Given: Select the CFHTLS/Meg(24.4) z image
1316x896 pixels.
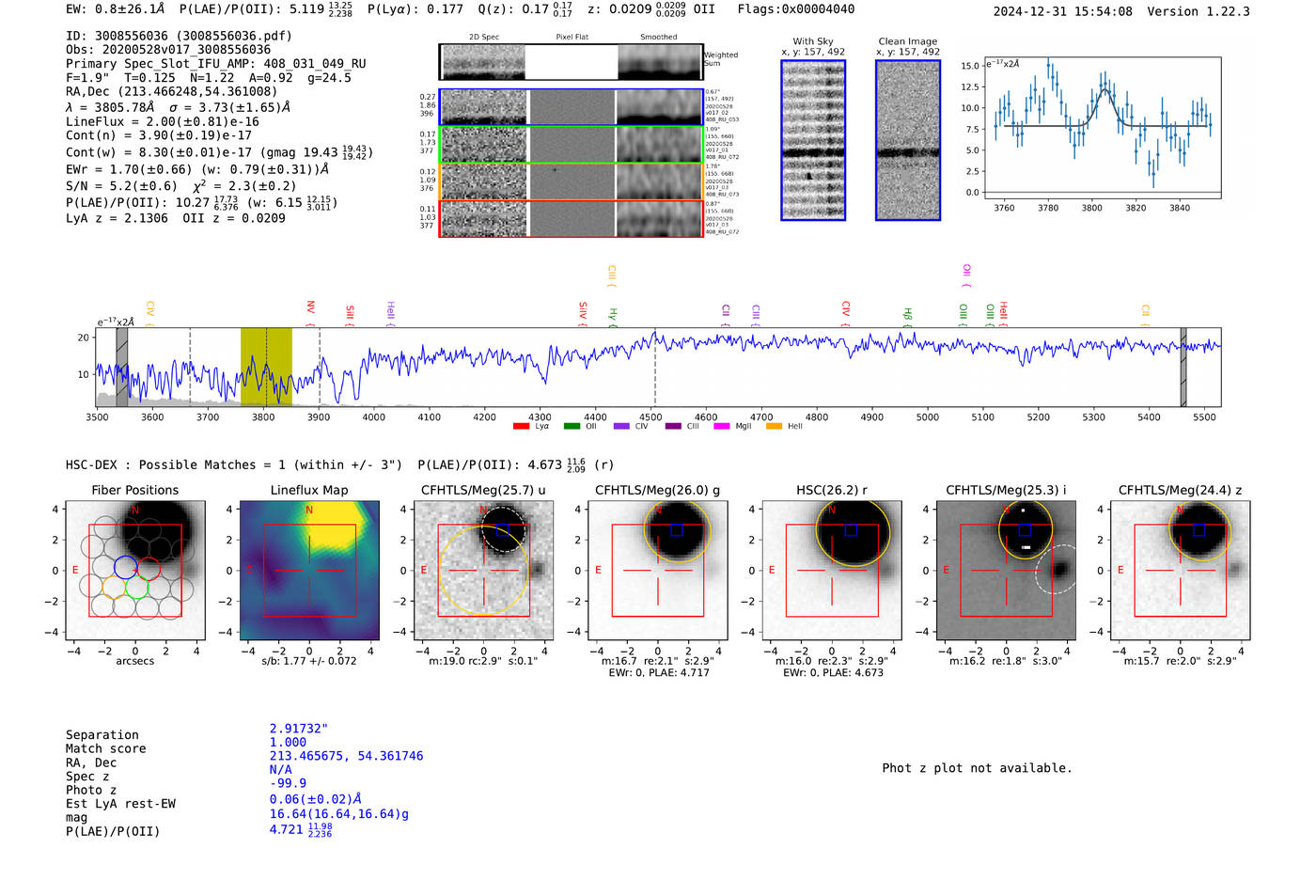Looking at the screenshot, I should pos(1181,571).
